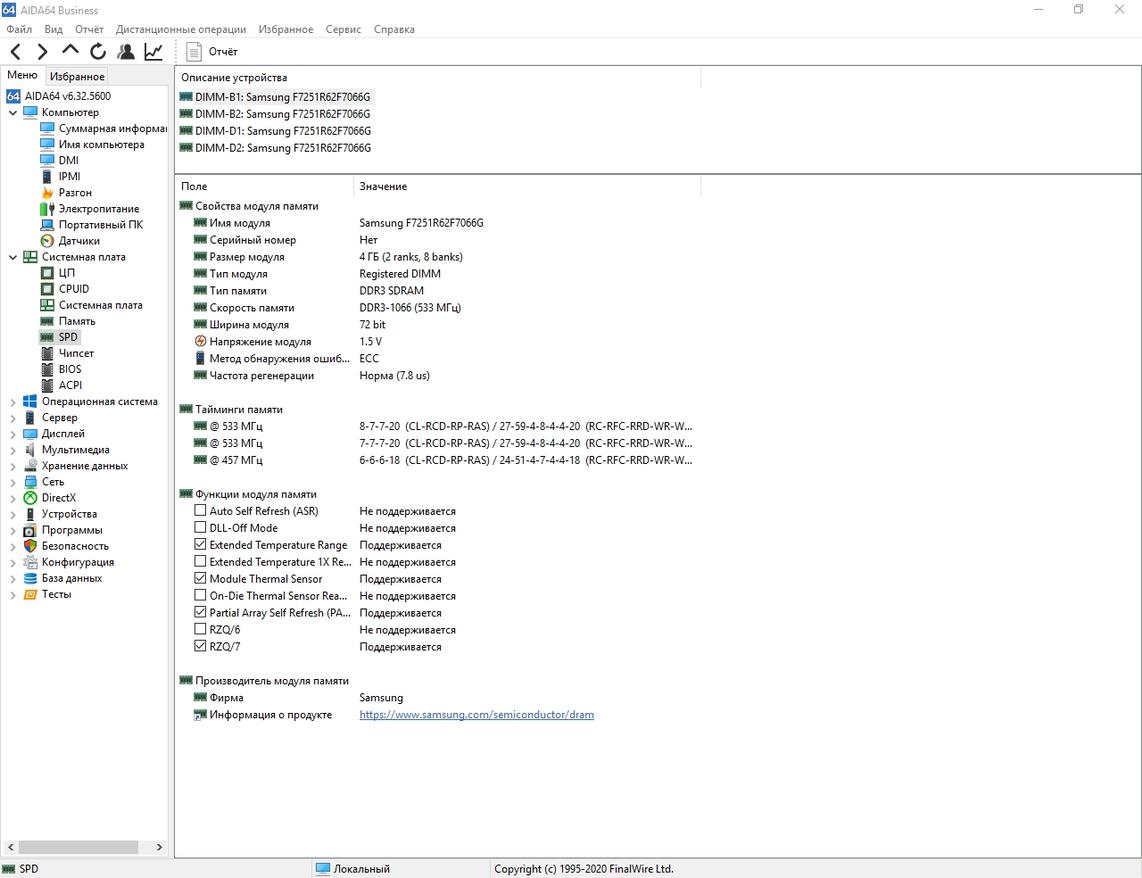Toggle the Auto Self Refresh (ASR) checkbox
The height and width of the screenshot is (878, 1142).
click(x=200, y=510)
